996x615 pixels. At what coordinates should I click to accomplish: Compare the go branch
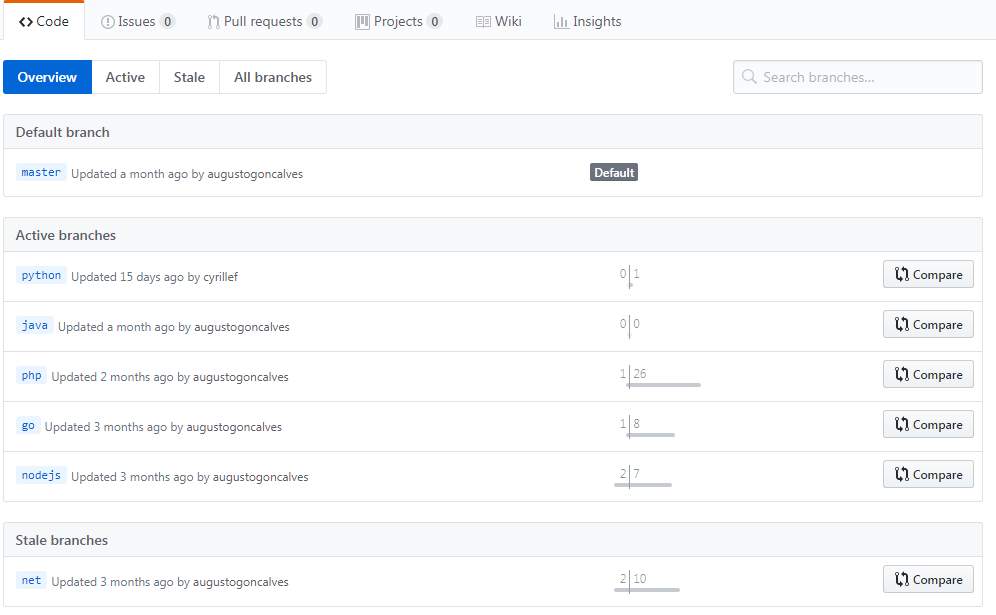click(x=928, y=425)
